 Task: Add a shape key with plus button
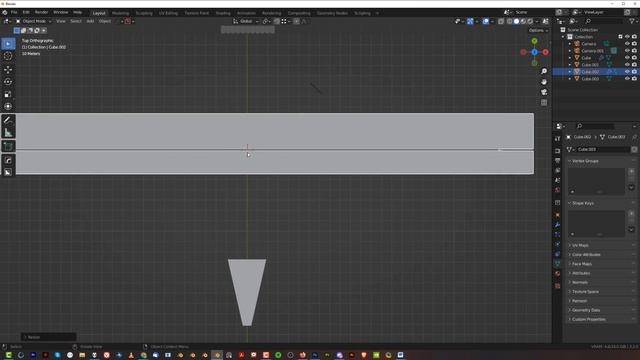coord(631,213)
